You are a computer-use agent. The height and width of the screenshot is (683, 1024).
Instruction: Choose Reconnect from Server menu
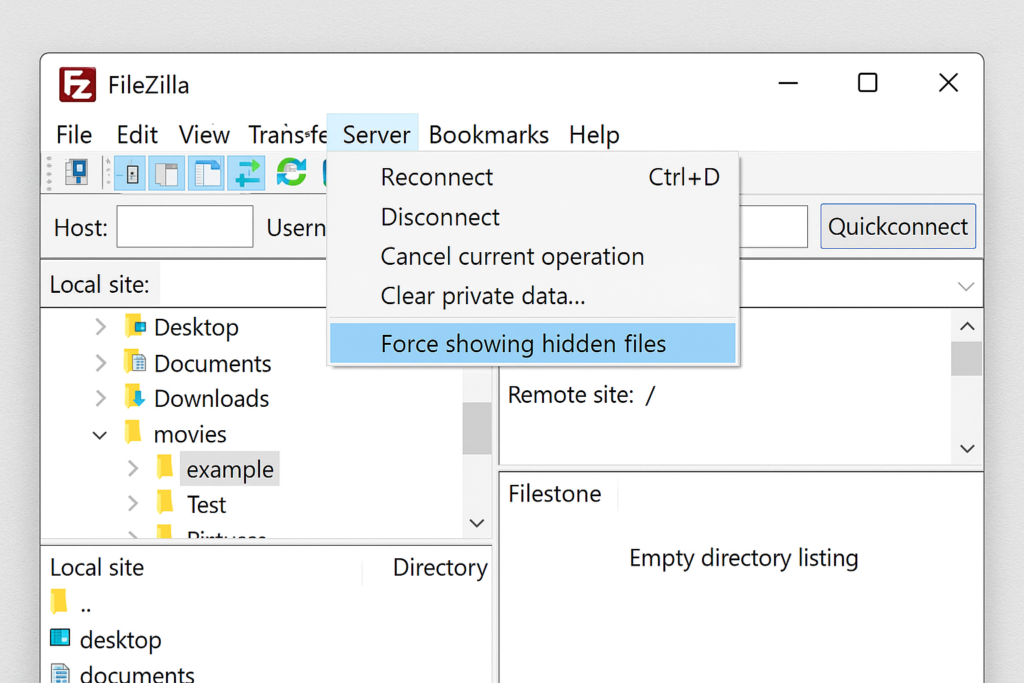pos(533,177)
